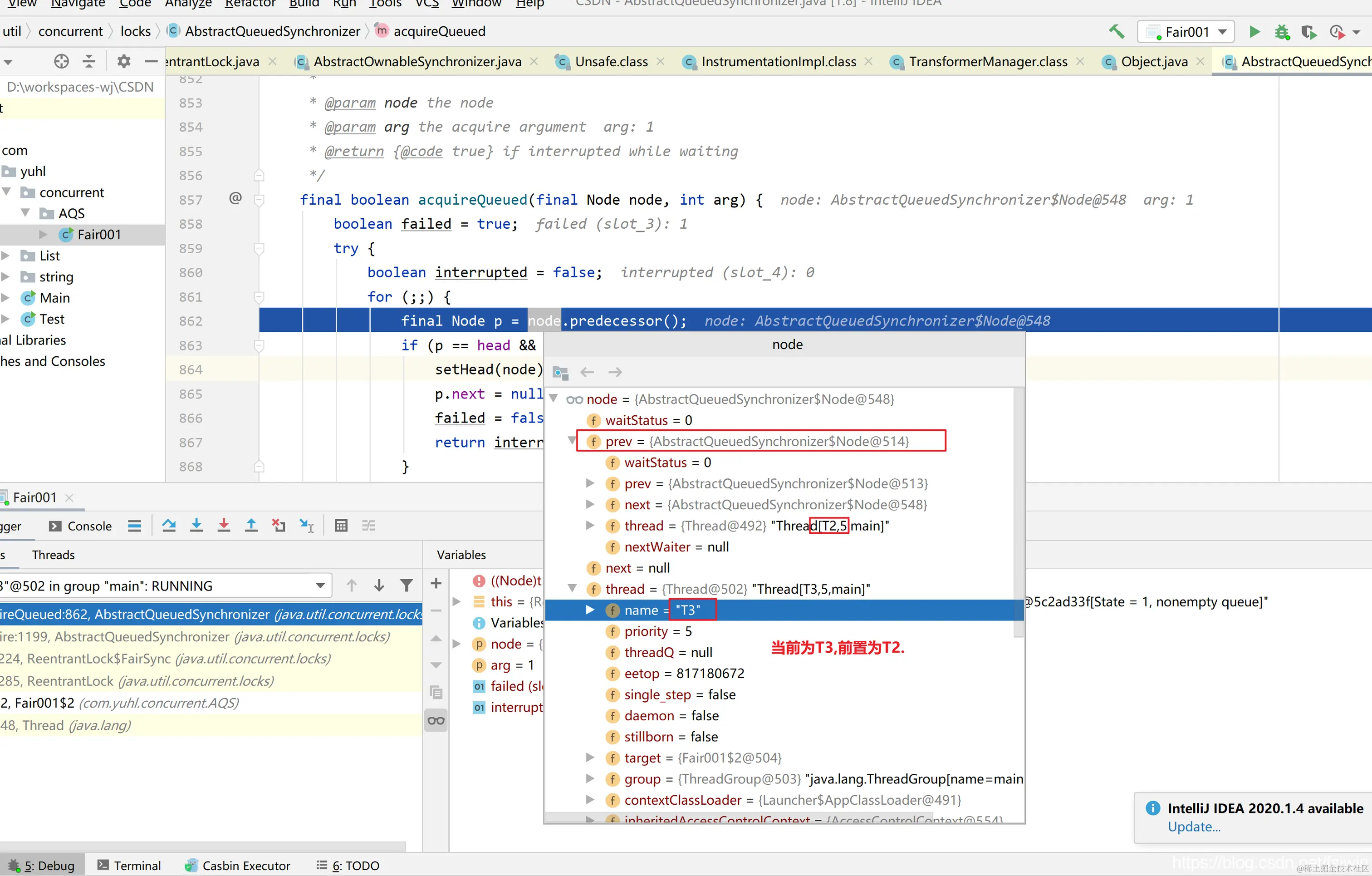Toggle the threads filter funnel icon
Screen dimensions: 1372x876
click(406, 586)
